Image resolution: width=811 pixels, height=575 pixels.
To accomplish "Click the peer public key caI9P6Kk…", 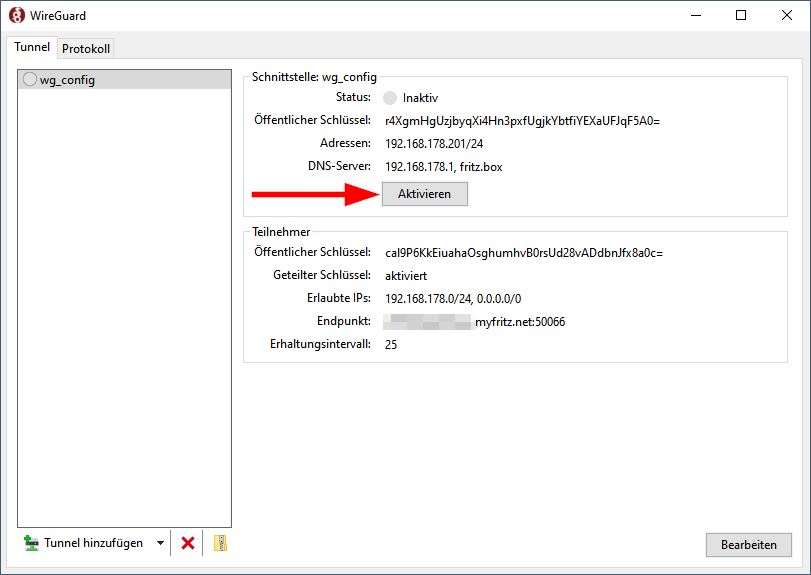I will (524, 253).
